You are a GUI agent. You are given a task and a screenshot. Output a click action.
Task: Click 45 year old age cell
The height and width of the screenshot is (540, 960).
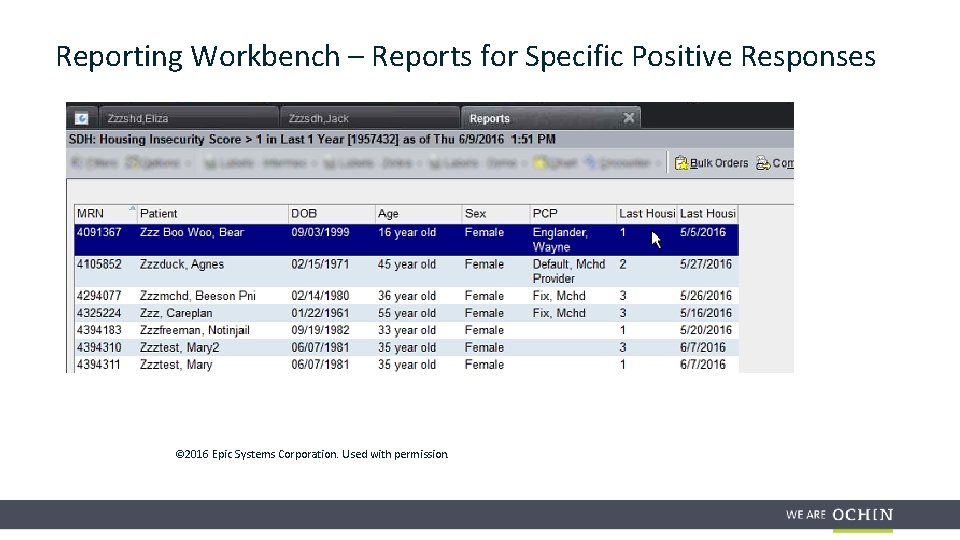pos(407,264)
